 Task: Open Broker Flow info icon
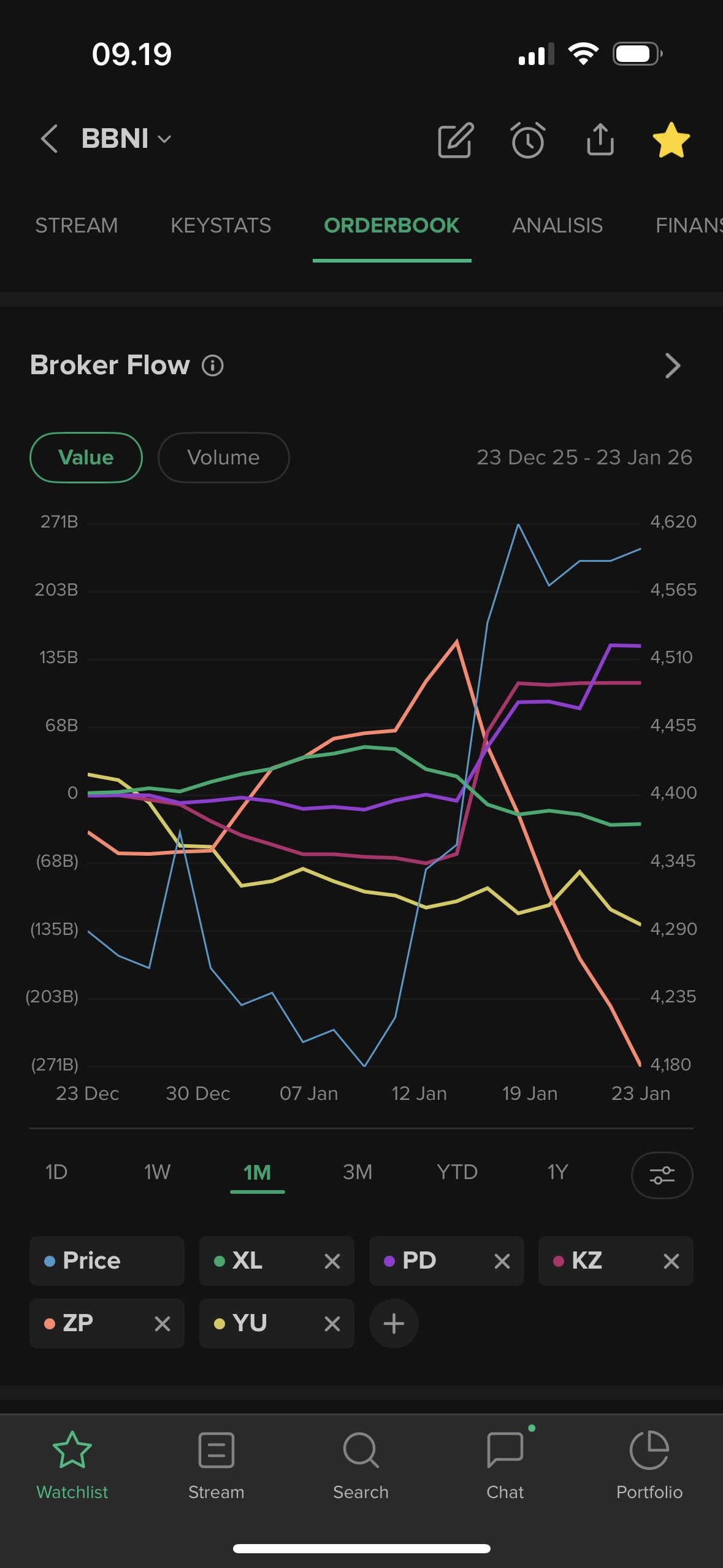pyautogui.click(x=213, y=366)
